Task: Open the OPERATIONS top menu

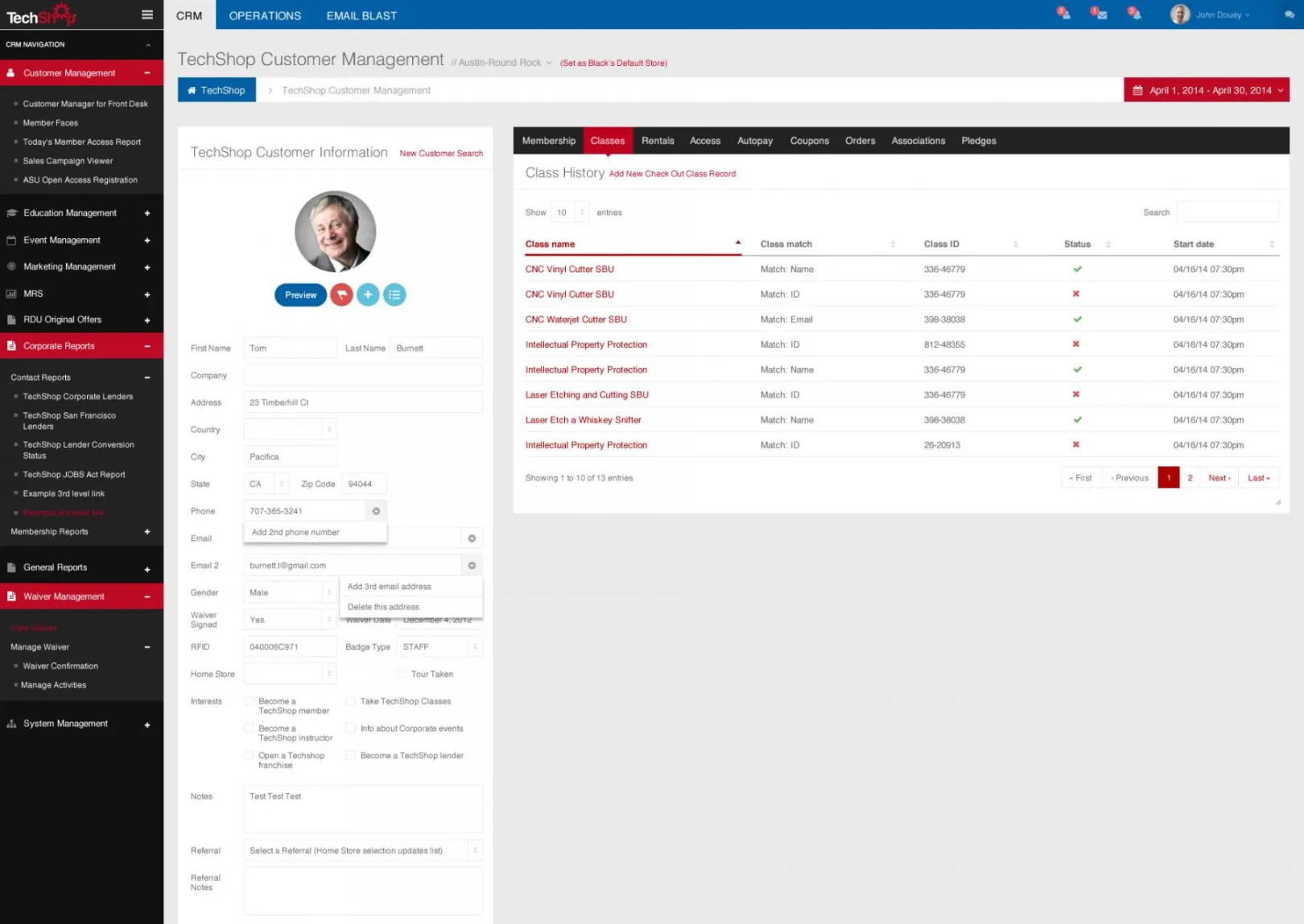Action: pos(265,15)
